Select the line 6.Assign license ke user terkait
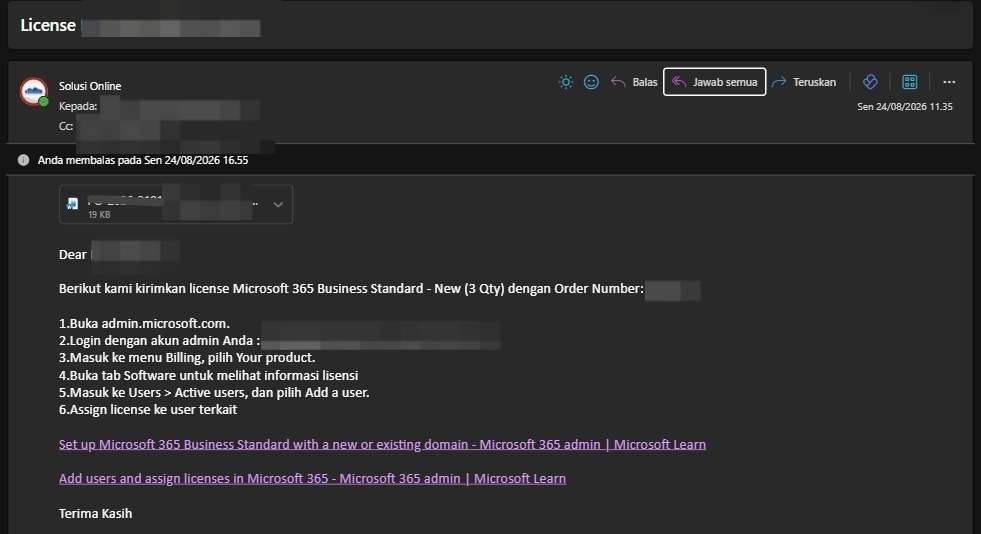 148,410
